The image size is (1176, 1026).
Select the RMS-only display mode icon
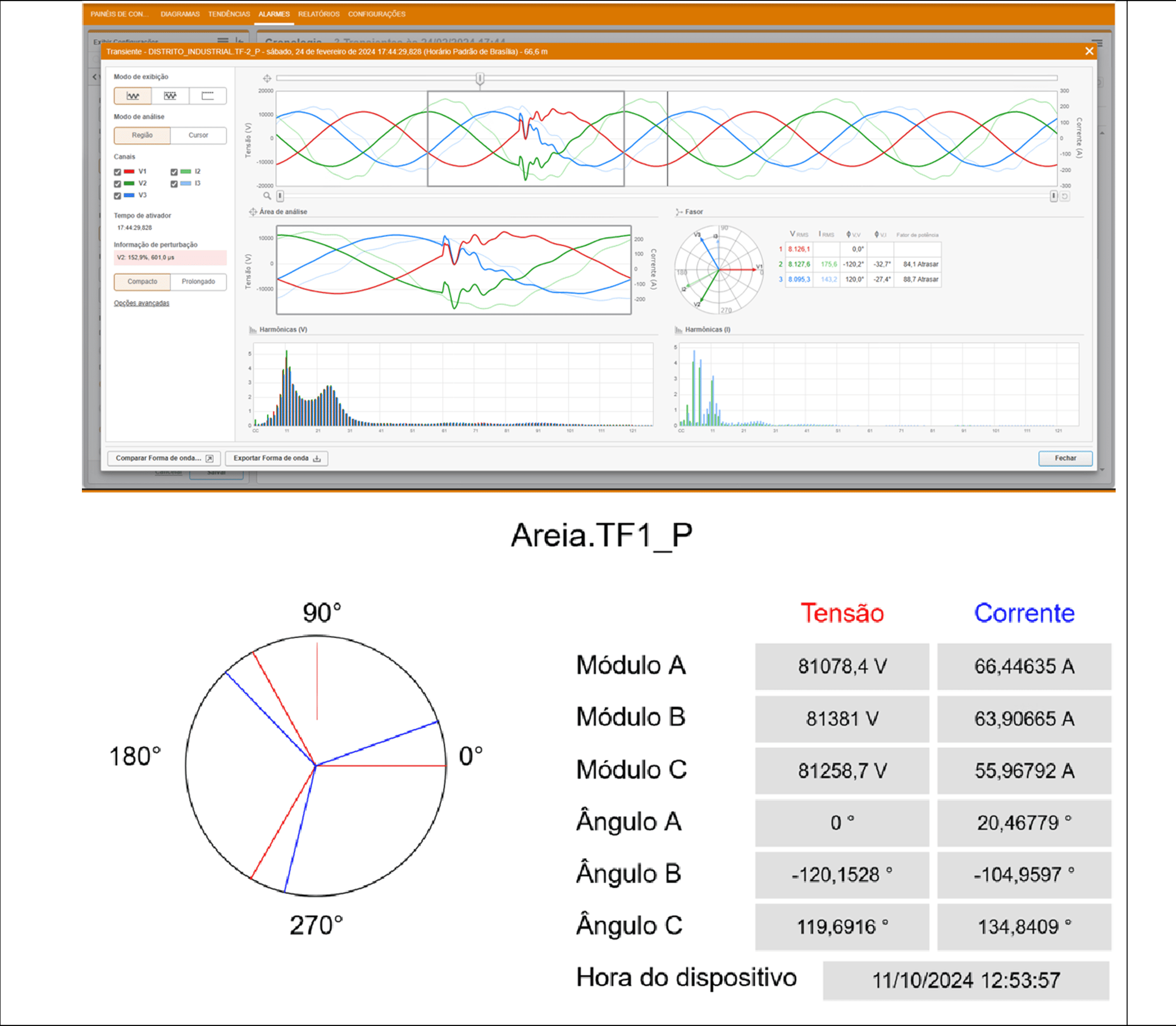point(208,96)
